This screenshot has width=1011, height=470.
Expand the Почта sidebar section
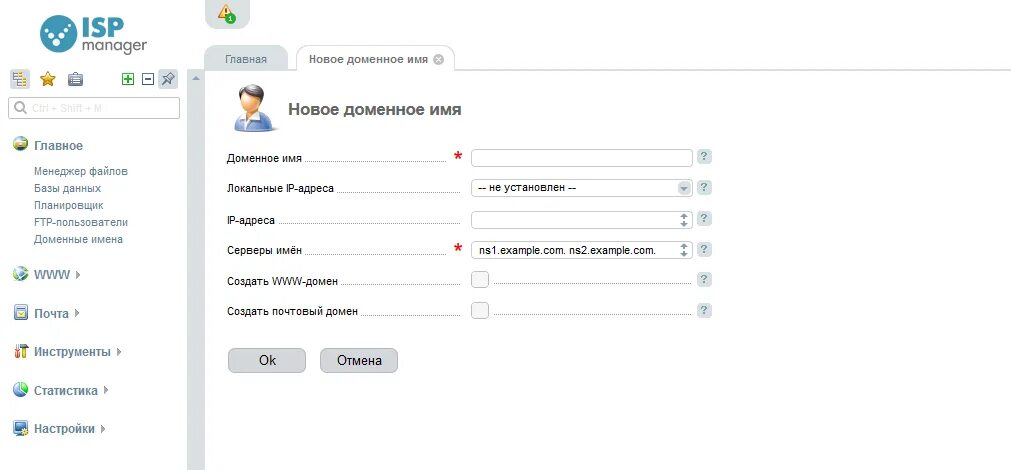[54, 313]
